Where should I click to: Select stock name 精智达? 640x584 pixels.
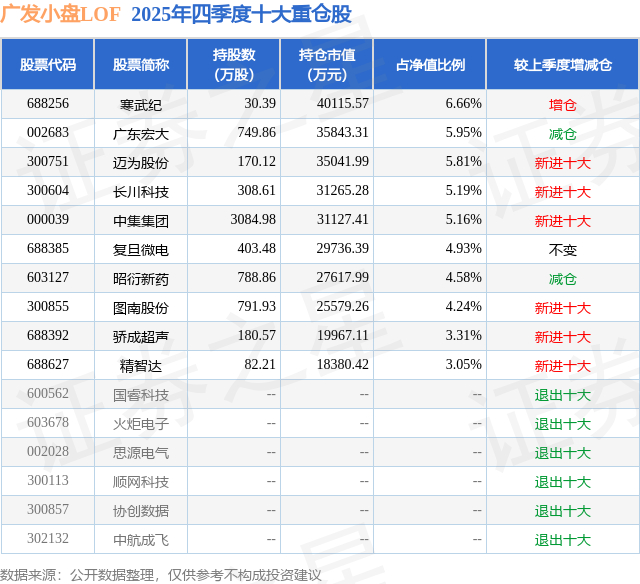coord(141,366)
